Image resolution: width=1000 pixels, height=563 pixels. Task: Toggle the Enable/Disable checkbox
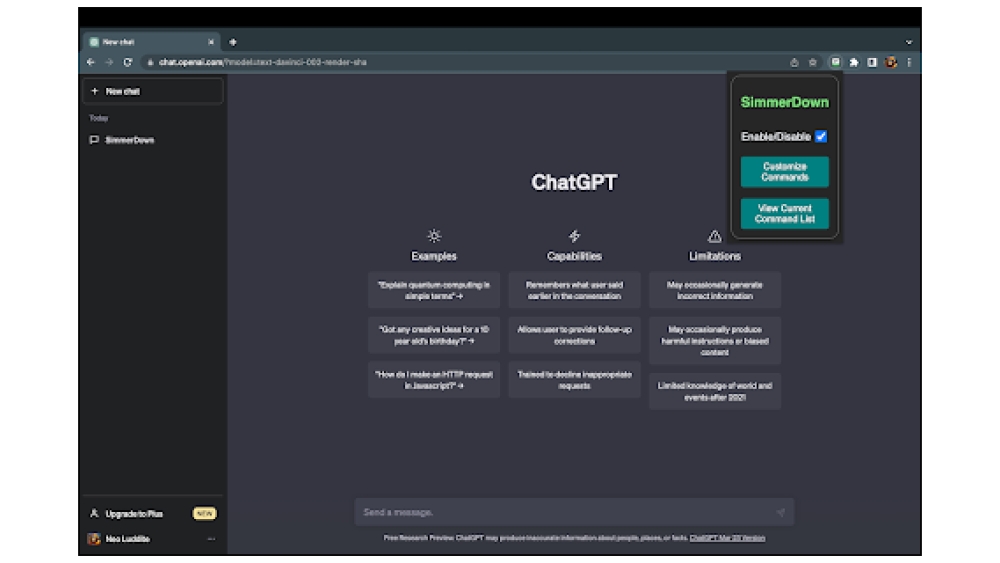(x=821, y=136)
